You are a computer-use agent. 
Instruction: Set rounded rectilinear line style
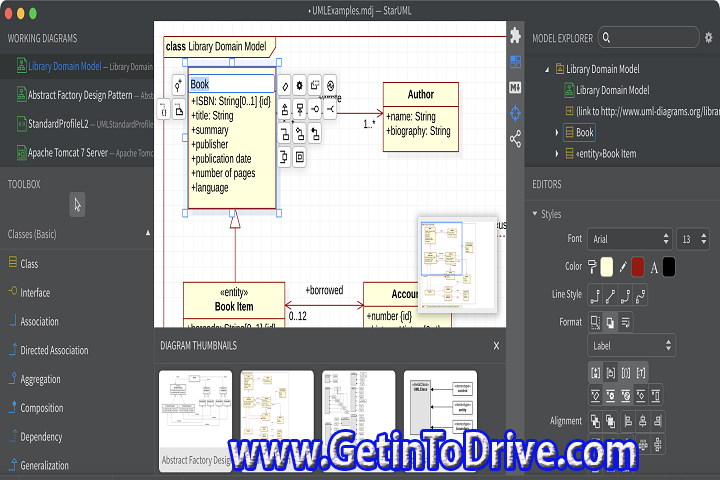tap(625, 296)
